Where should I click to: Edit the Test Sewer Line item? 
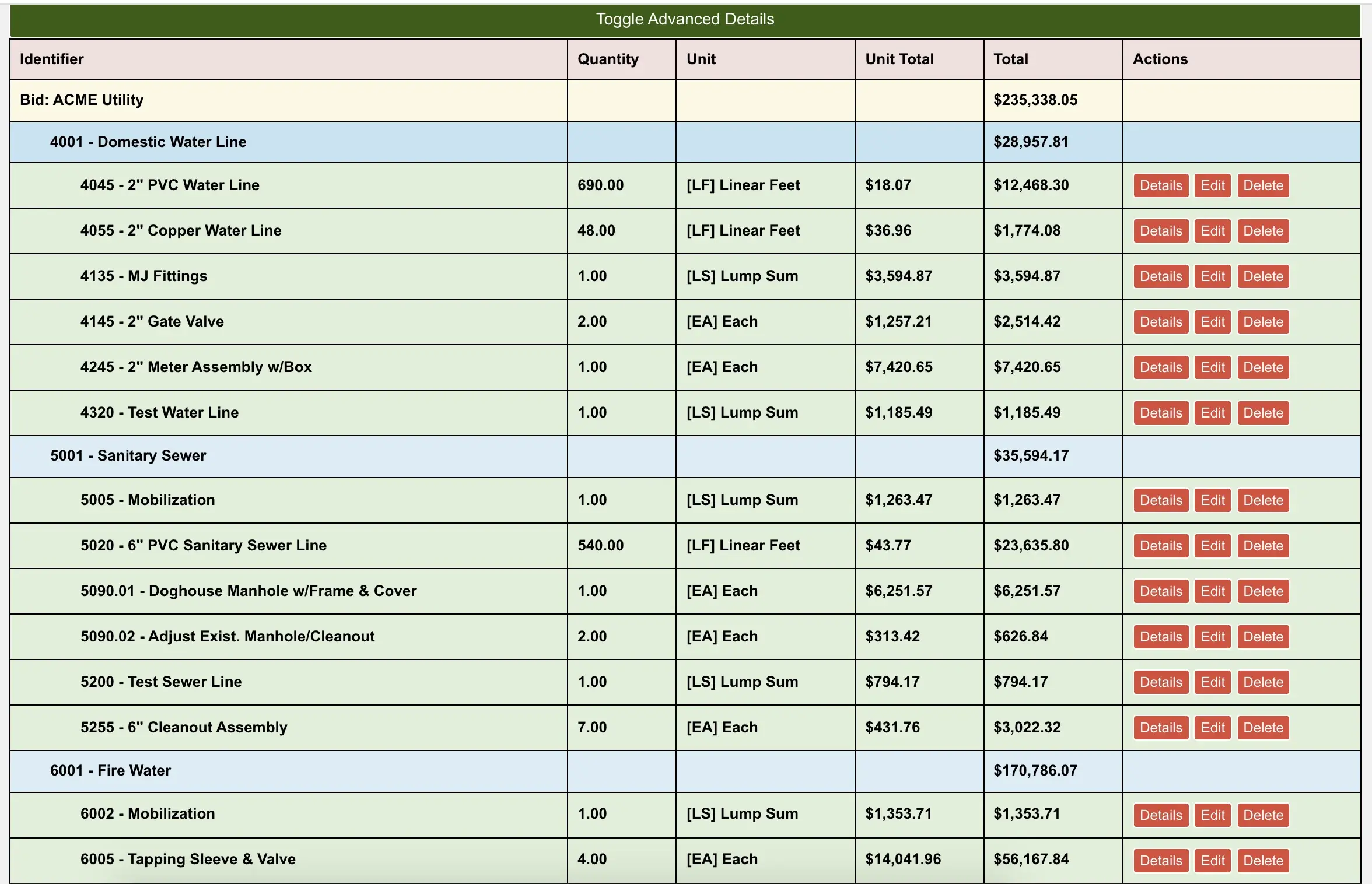click(1212, 682)
